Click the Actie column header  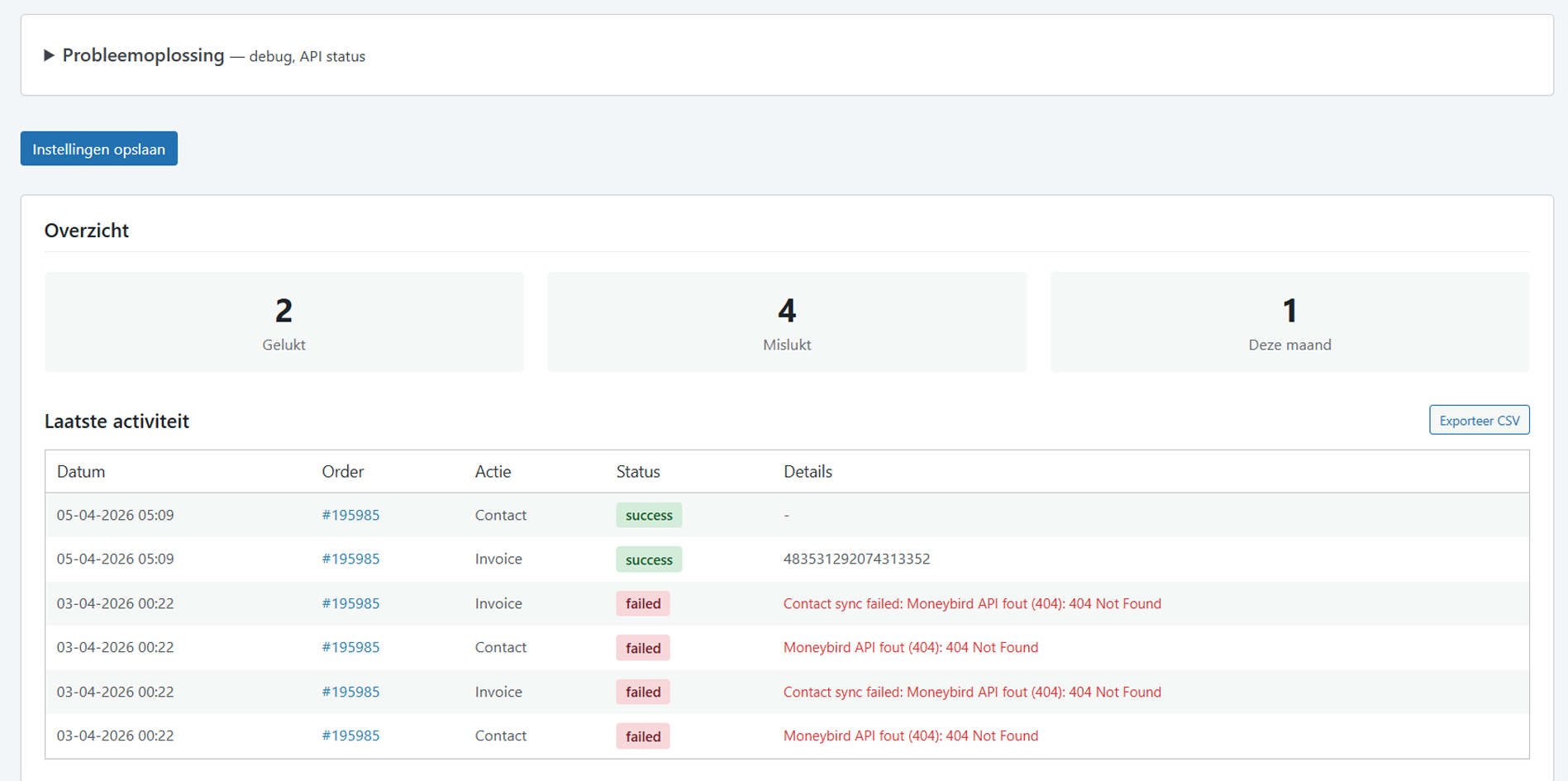493,471
